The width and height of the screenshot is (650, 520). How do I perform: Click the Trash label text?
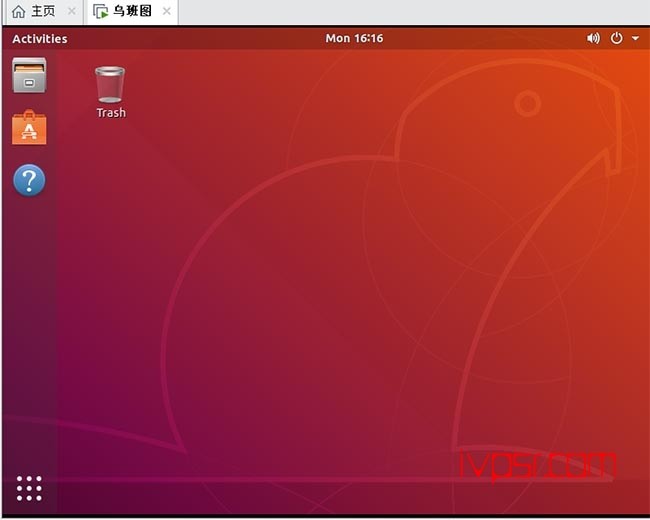111,112
